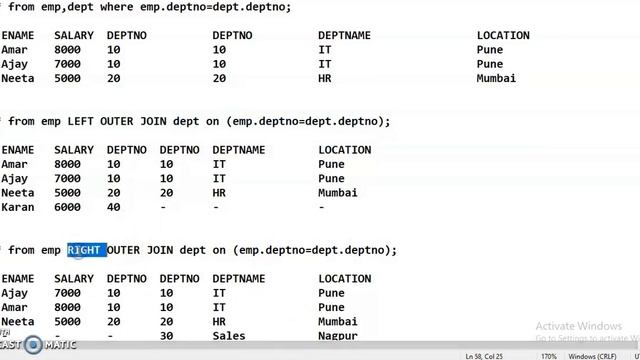
Task: Click DEPTNAME header in the first result table
Action: (x=344, y=36)
